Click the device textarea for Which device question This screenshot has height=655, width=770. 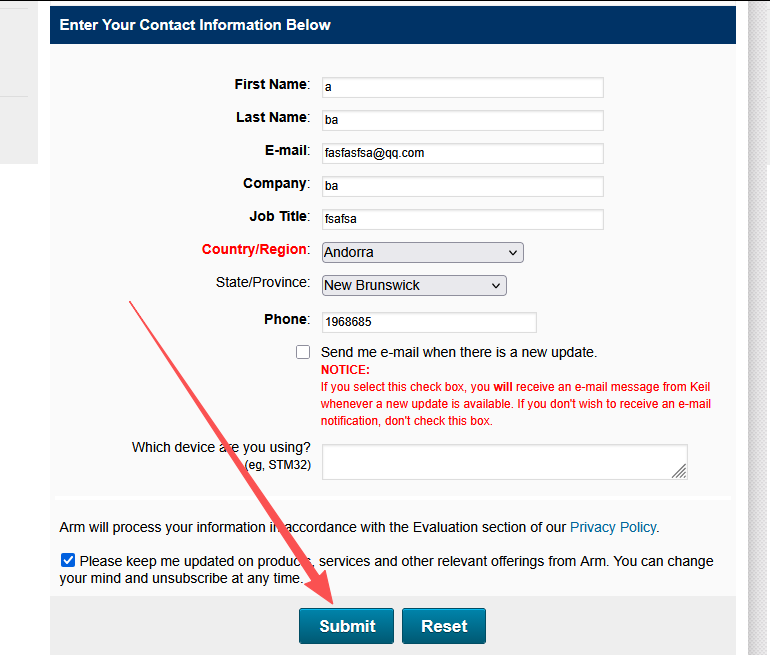pyautogui.click(x=505, y=462)
